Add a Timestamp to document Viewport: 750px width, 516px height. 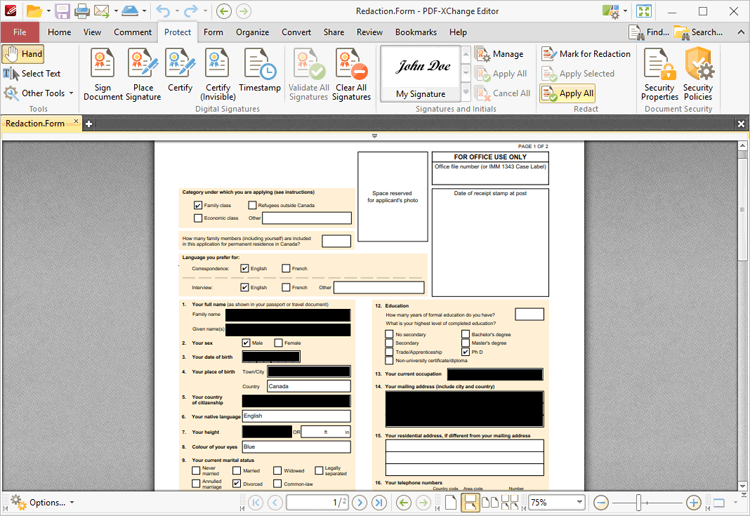[x=260, y=70]
